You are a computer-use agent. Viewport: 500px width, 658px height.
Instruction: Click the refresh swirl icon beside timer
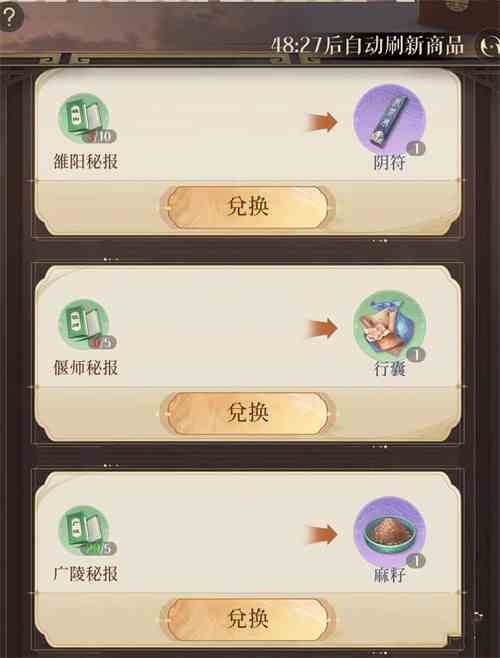pyautogui.click(x=490, y=46)
